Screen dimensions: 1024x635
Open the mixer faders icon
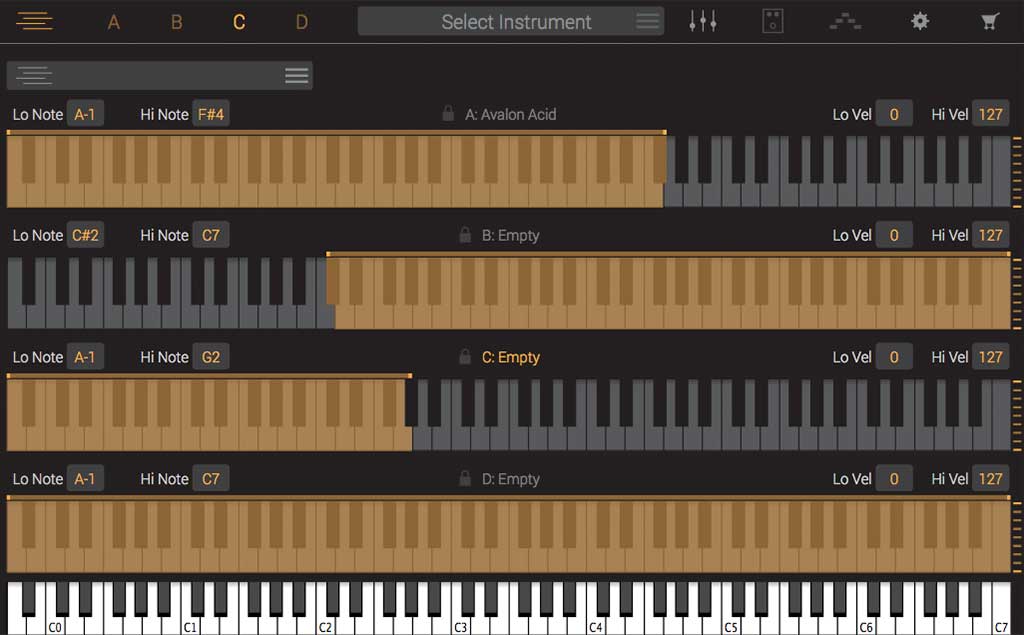click(703, 21)
